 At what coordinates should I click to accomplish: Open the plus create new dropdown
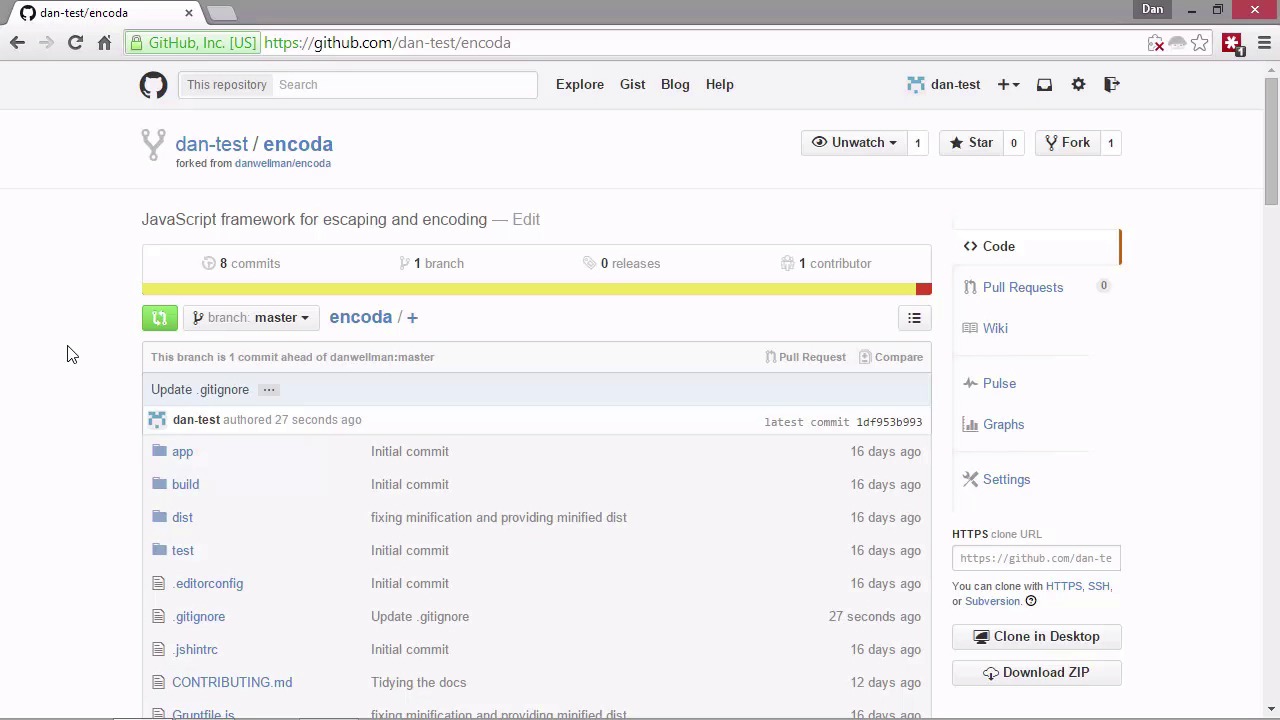pos(1008,85)
